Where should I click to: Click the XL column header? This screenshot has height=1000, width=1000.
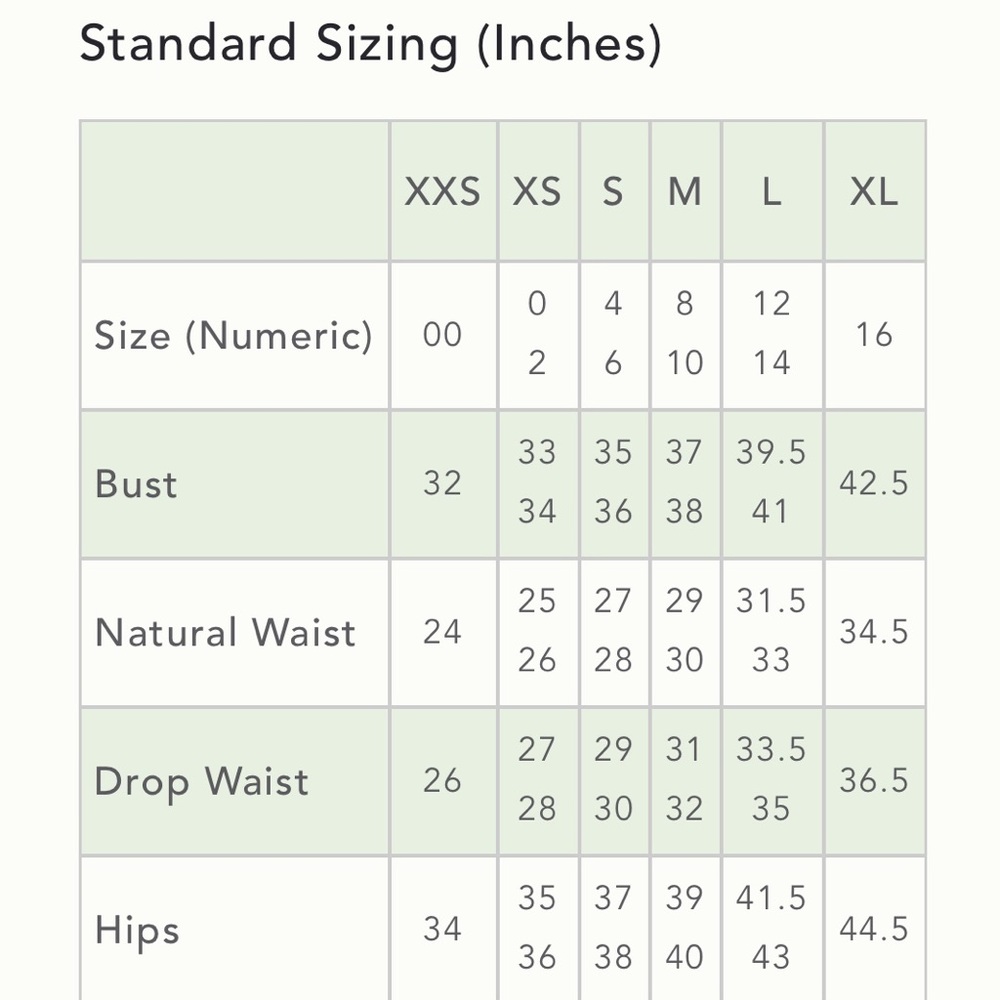tap(874, 191)
